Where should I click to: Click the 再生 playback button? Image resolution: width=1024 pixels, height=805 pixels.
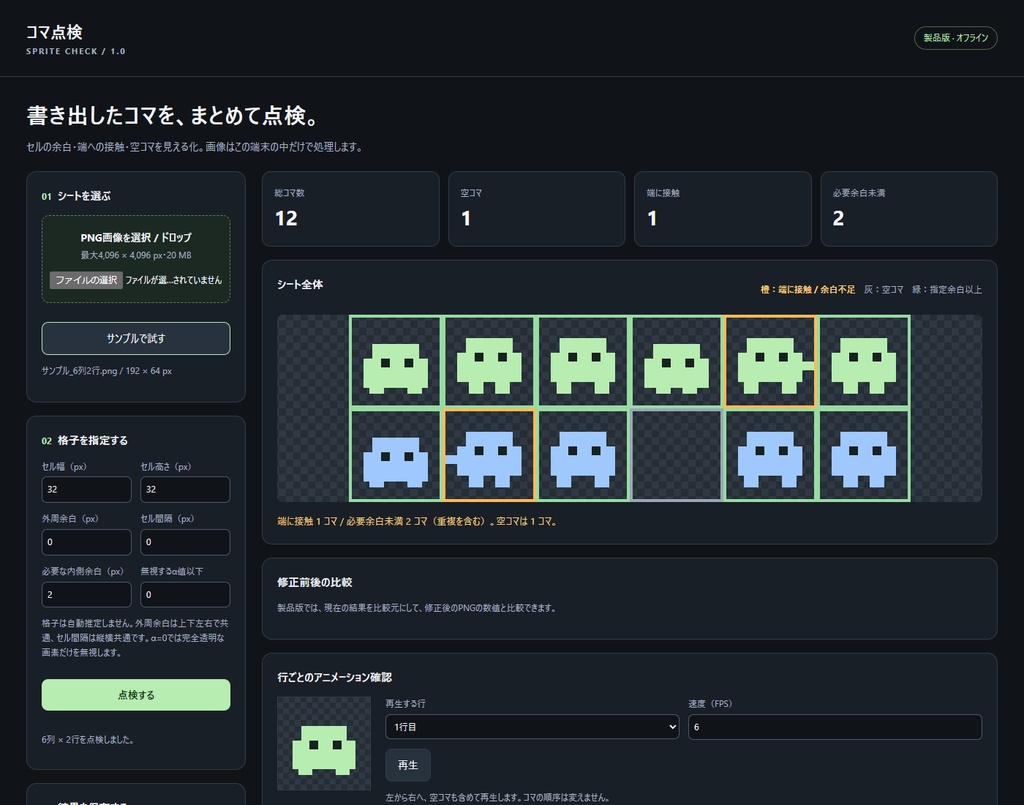point(408,765)
